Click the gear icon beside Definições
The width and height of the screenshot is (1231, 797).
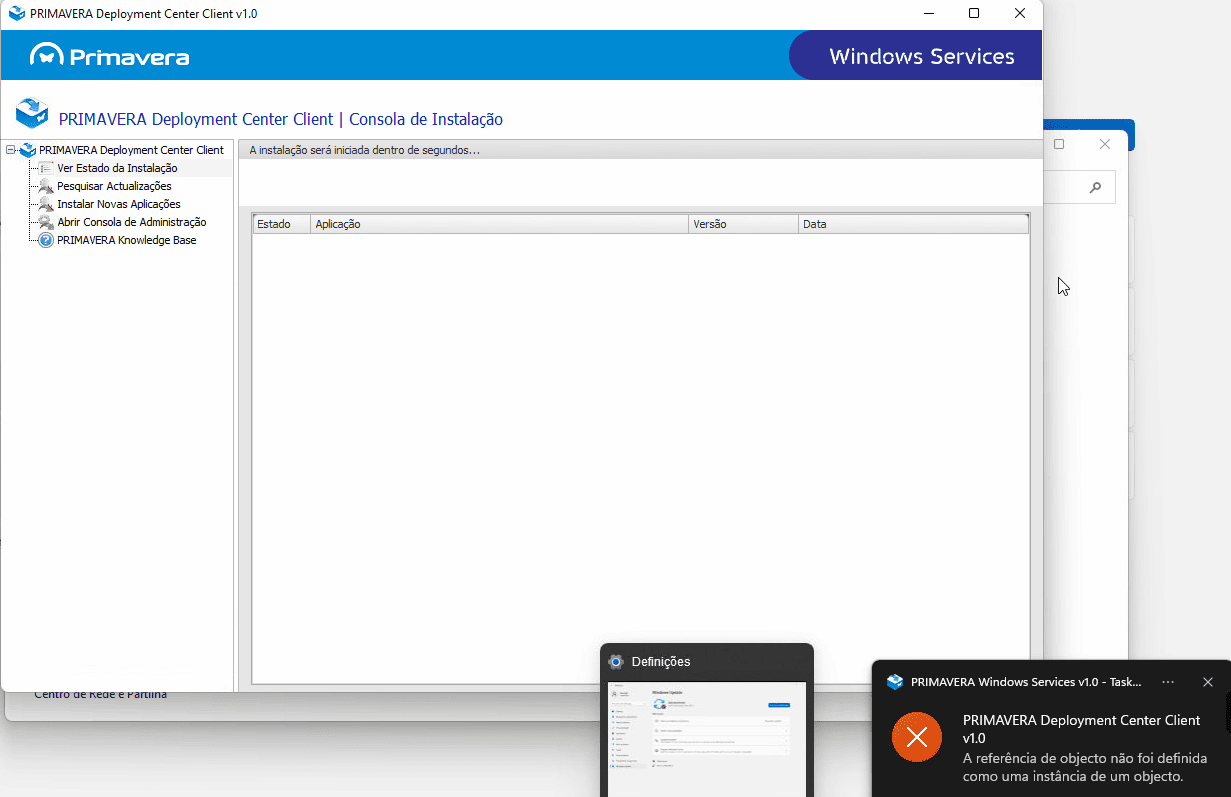point(616,662)
